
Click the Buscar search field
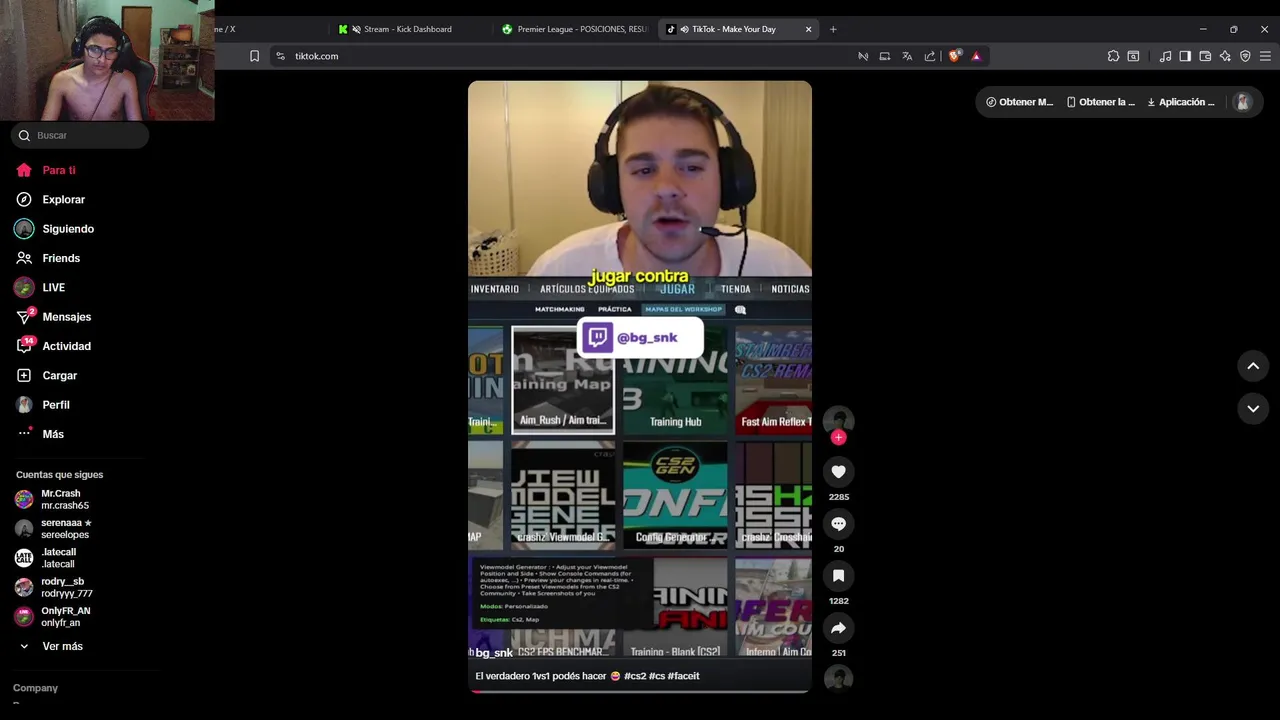point(80,135)
